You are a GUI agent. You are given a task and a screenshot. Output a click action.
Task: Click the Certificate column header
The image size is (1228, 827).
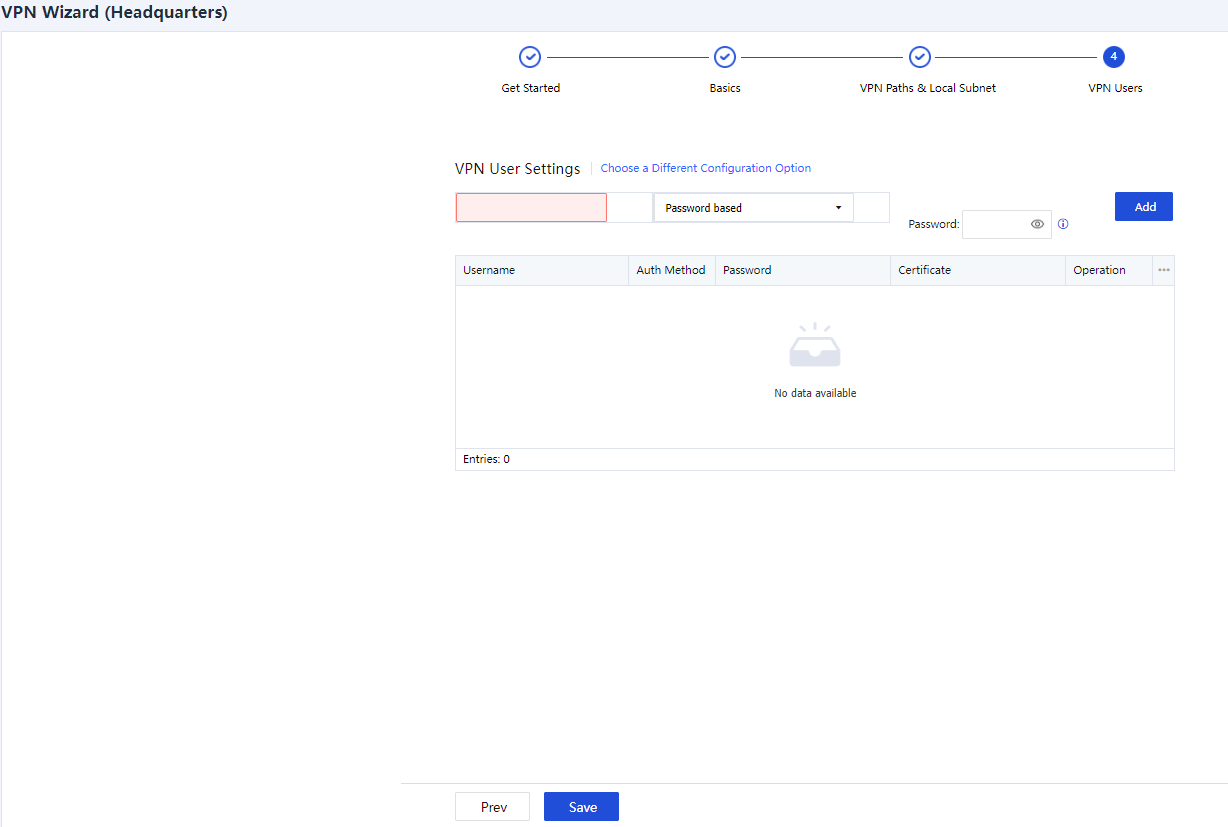pos(924,270)
